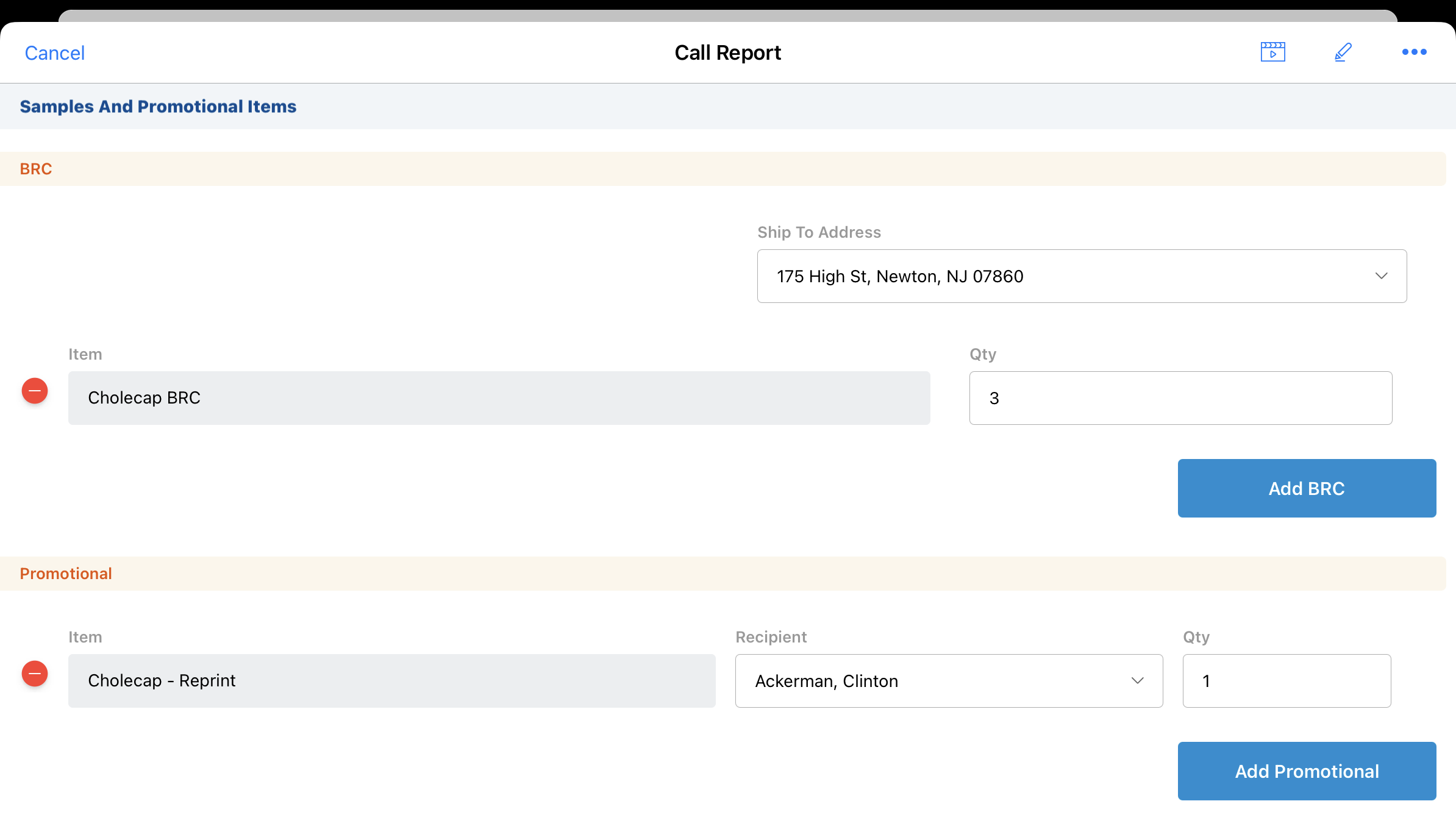Click the Add BRC button
This screenshot has height=815, width=1456.
(x=1307, y=488)
